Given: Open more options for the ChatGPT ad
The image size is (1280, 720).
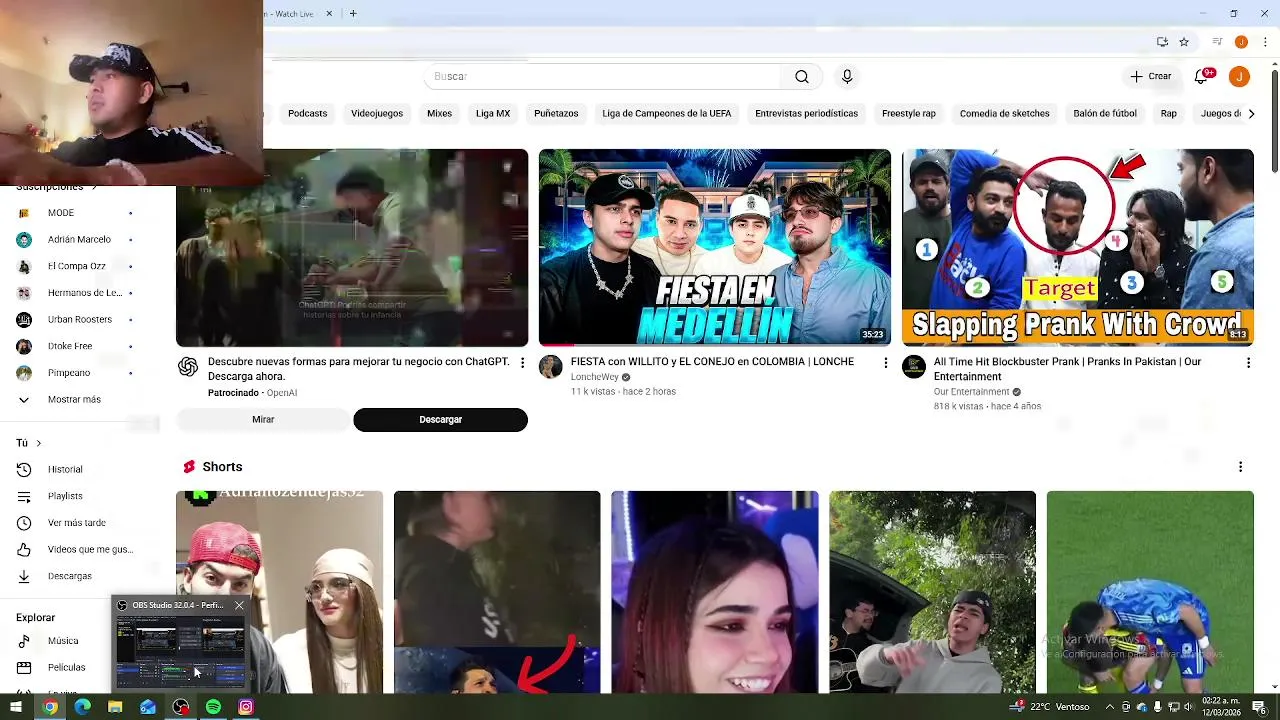Looking at the screenshot, I should 522,363.
